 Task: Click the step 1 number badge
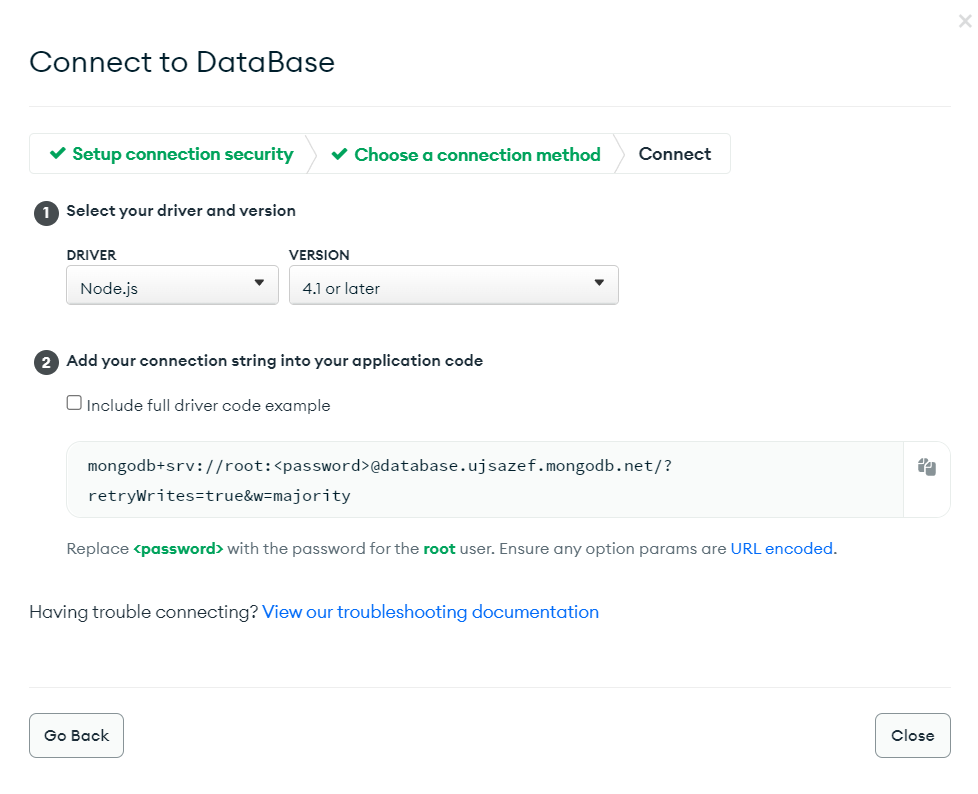click(x=46, y=213)
